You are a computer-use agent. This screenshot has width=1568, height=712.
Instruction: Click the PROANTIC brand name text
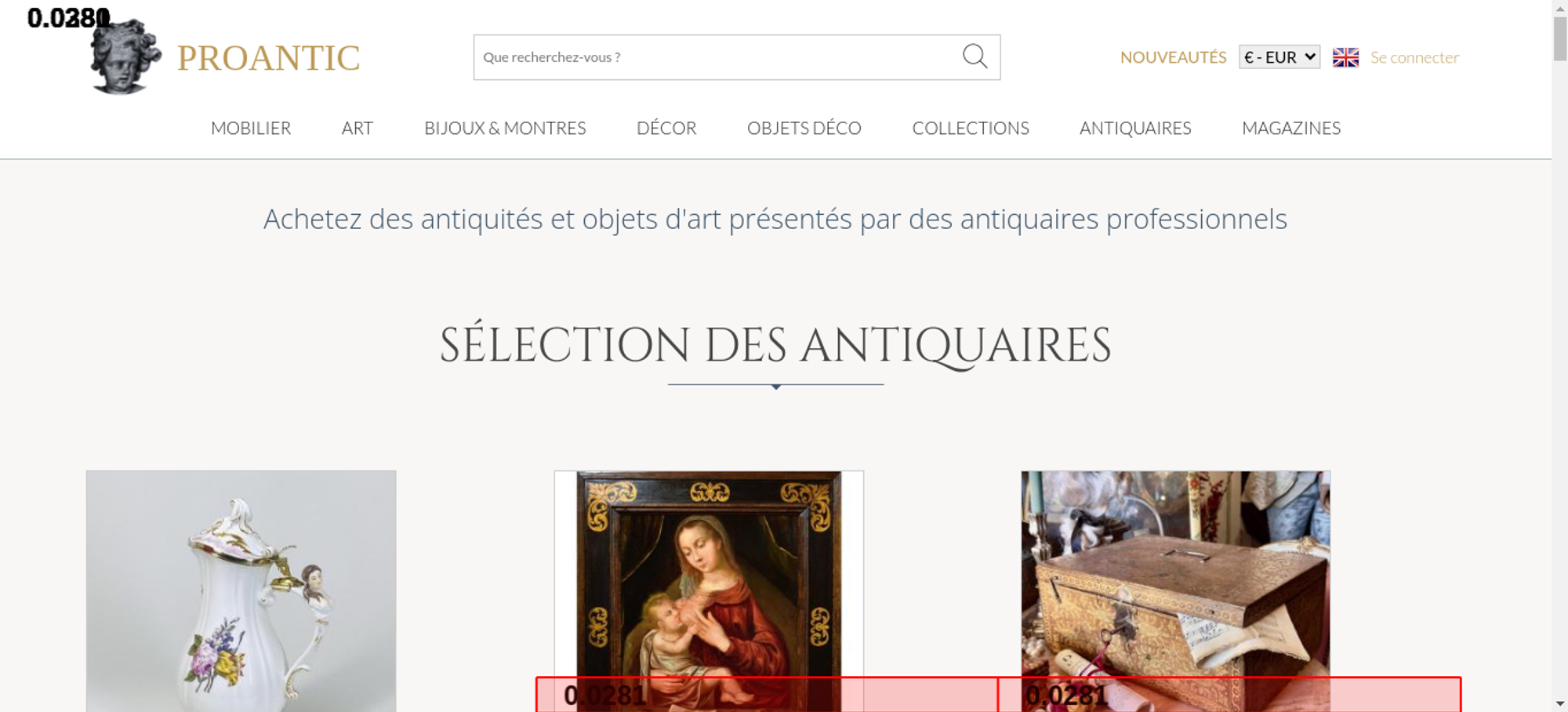(269, 58)
